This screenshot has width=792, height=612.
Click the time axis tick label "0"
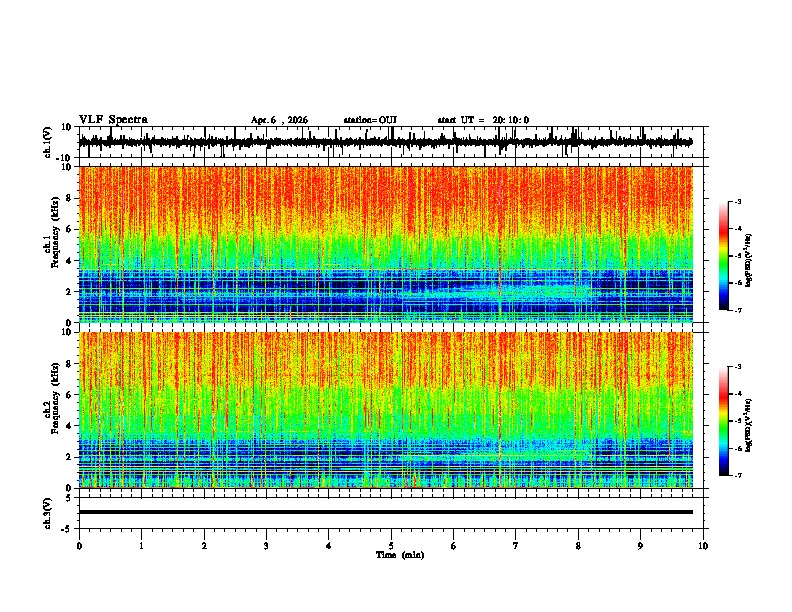[79, 546]
